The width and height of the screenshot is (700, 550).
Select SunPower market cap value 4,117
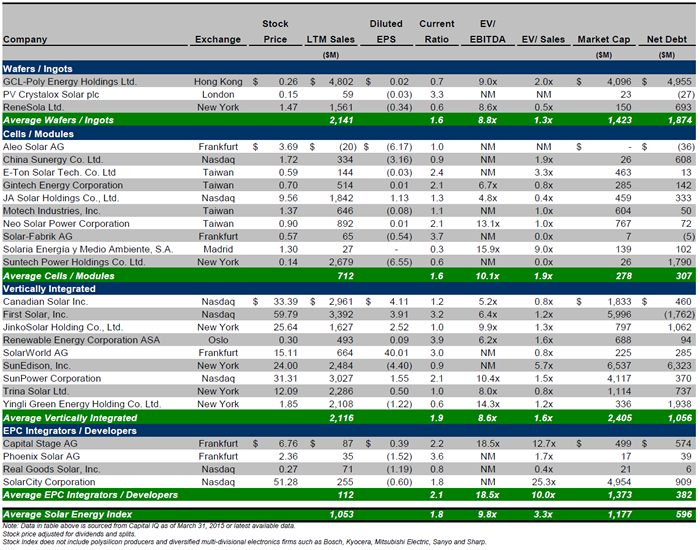tap(619, 379)
